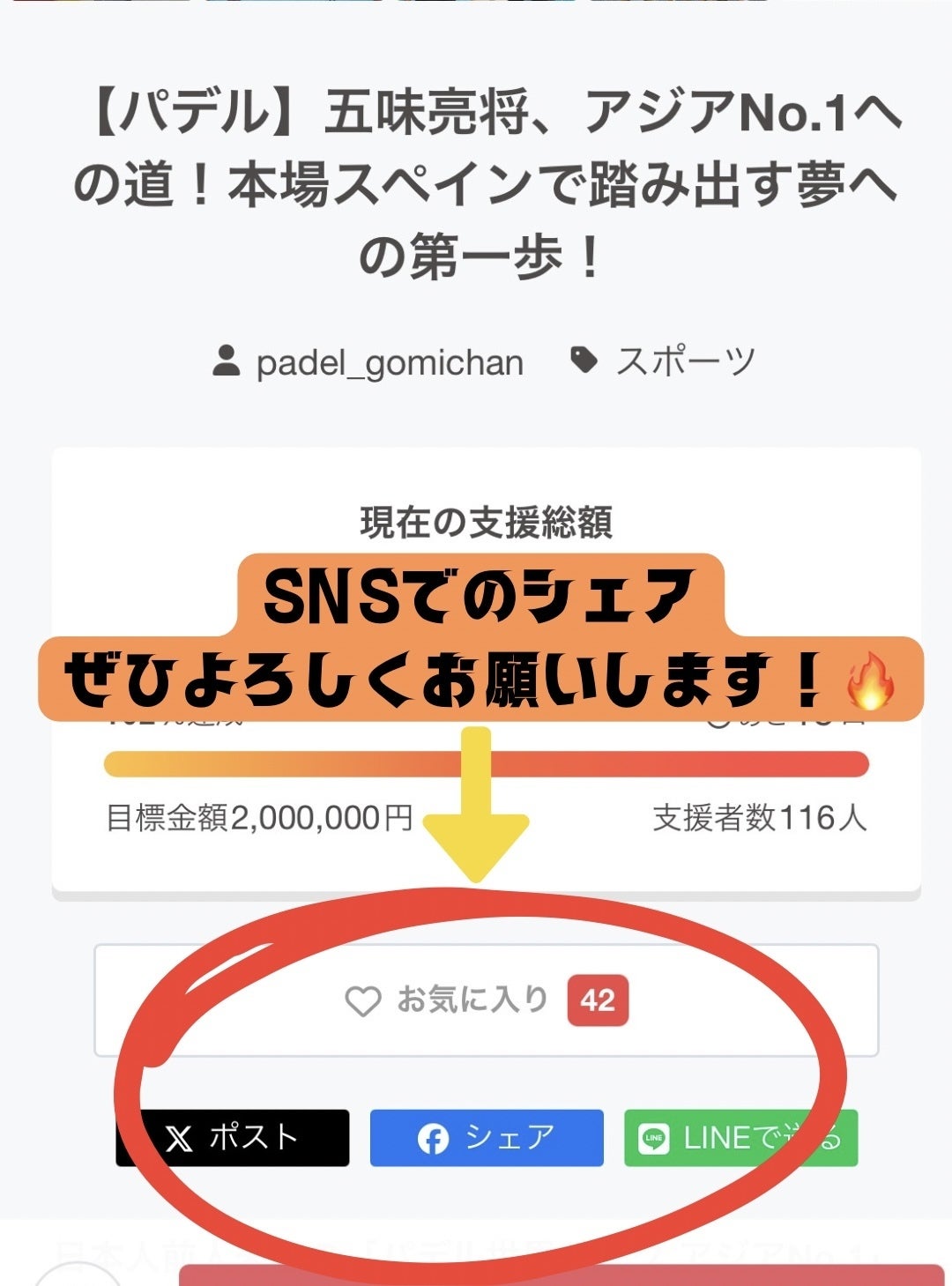Open the スポーツ category link
The image size is (952, 1286).
(x=686, y=361)
